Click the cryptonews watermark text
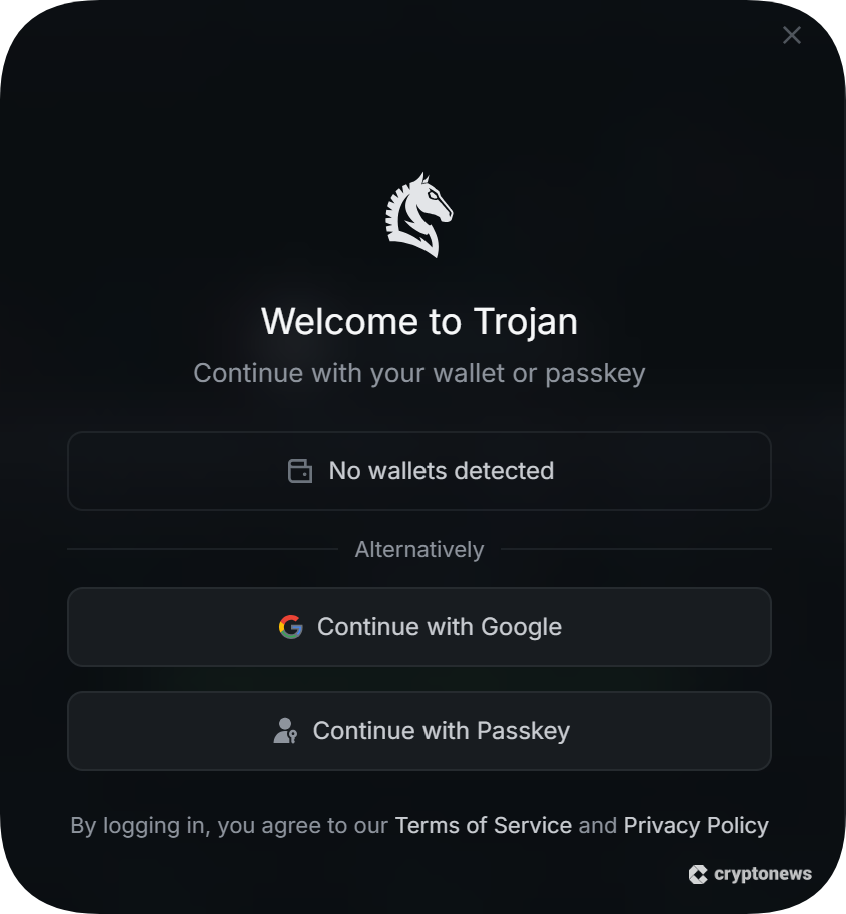The width and height of the screenshot is (846, 914). point(763,875)
